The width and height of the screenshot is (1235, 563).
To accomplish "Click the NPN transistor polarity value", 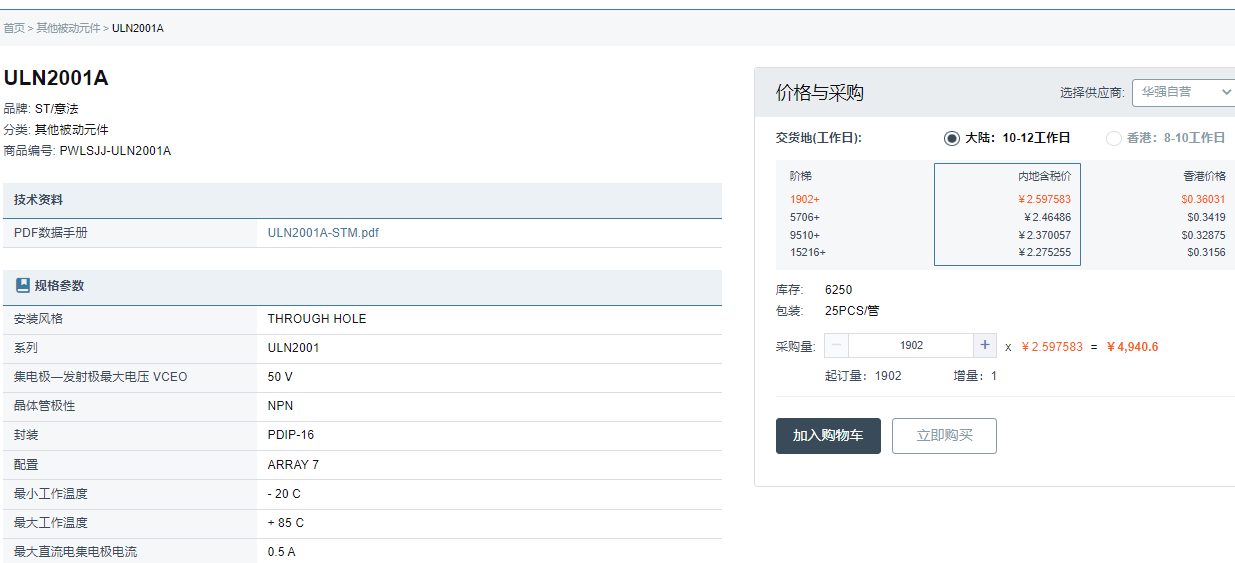I will point(280,406).
